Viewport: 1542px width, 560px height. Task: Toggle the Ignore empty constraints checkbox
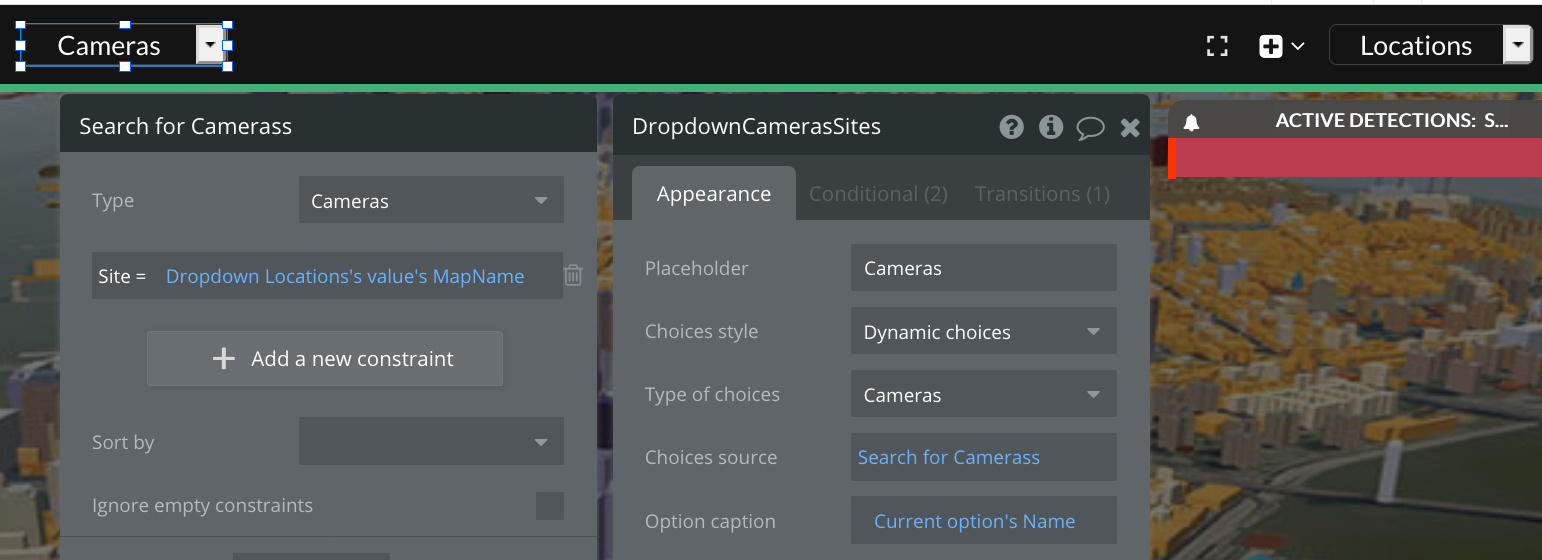point(549,505)
